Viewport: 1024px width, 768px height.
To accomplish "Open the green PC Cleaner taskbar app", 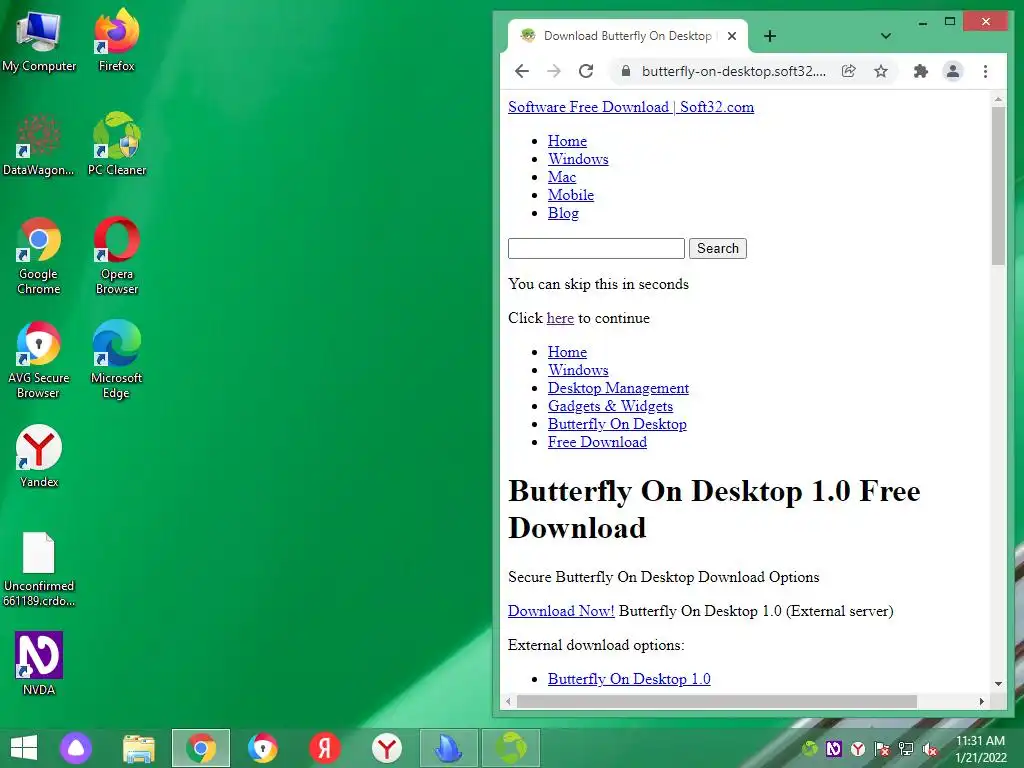I will [x=511, y=748].
